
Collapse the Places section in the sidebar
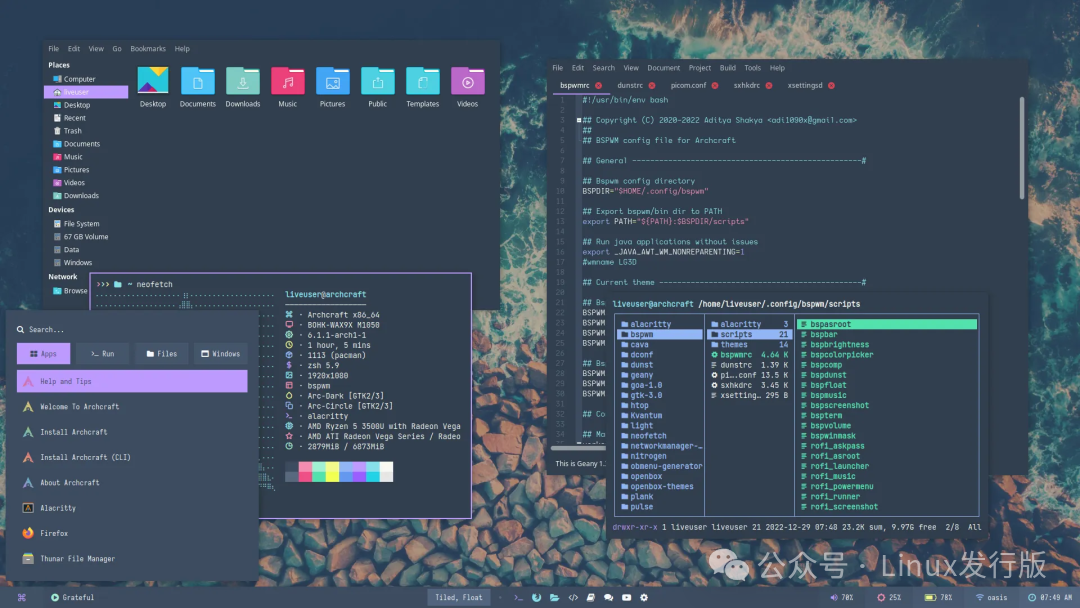58,64
